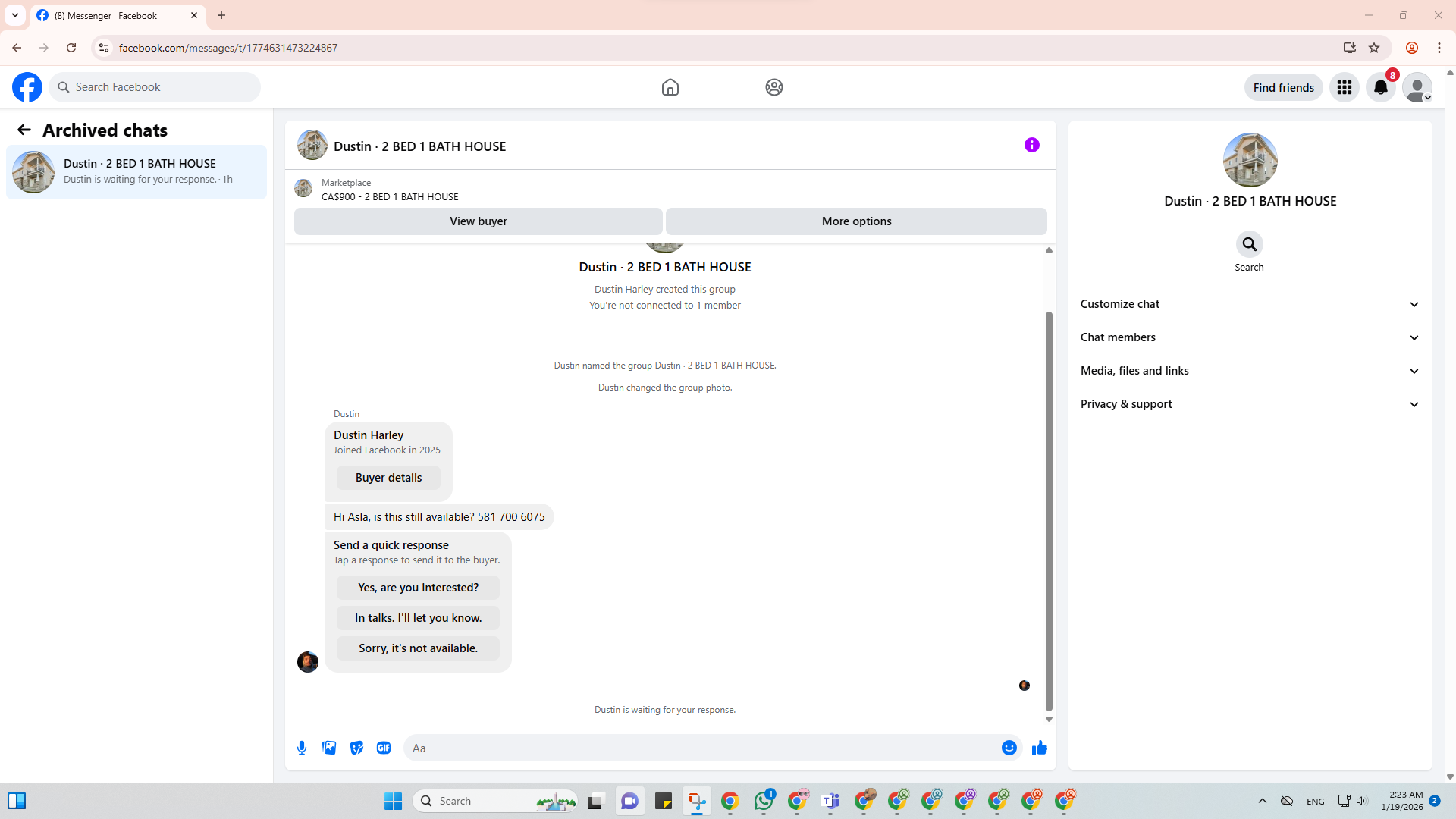Image resolution: width=1456 pixels, height=819 pixels.
Task: Click the Find friends button
Action: tap(1284, 87)
